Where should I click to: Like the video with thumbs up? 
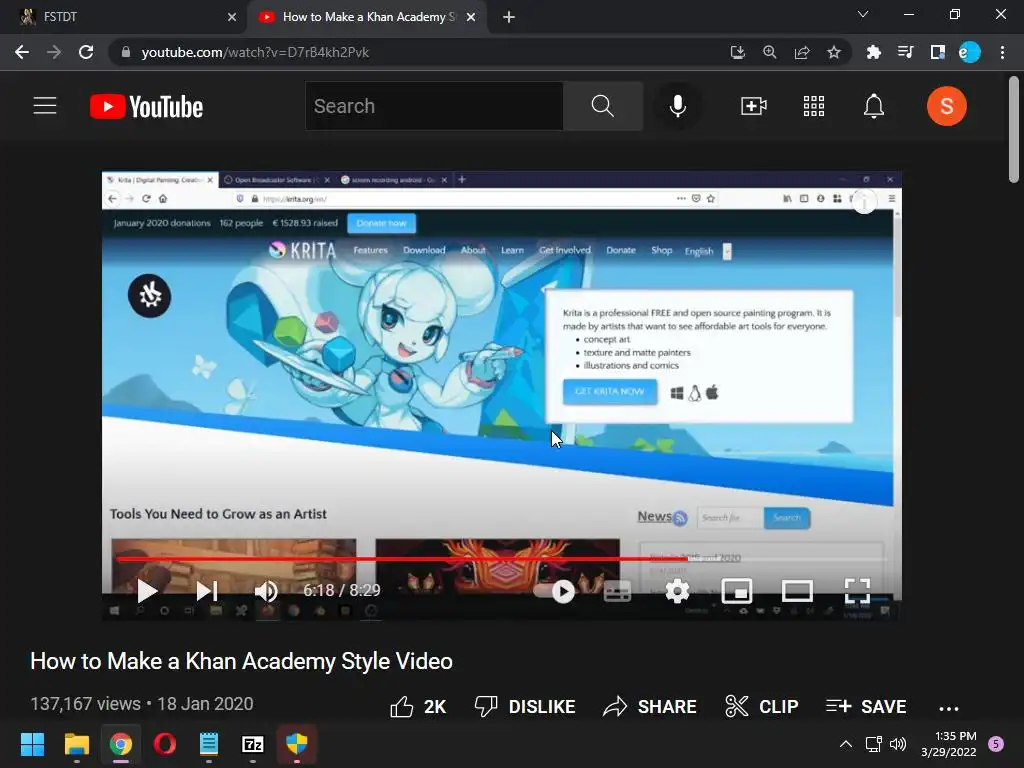(x=418, y=707)
